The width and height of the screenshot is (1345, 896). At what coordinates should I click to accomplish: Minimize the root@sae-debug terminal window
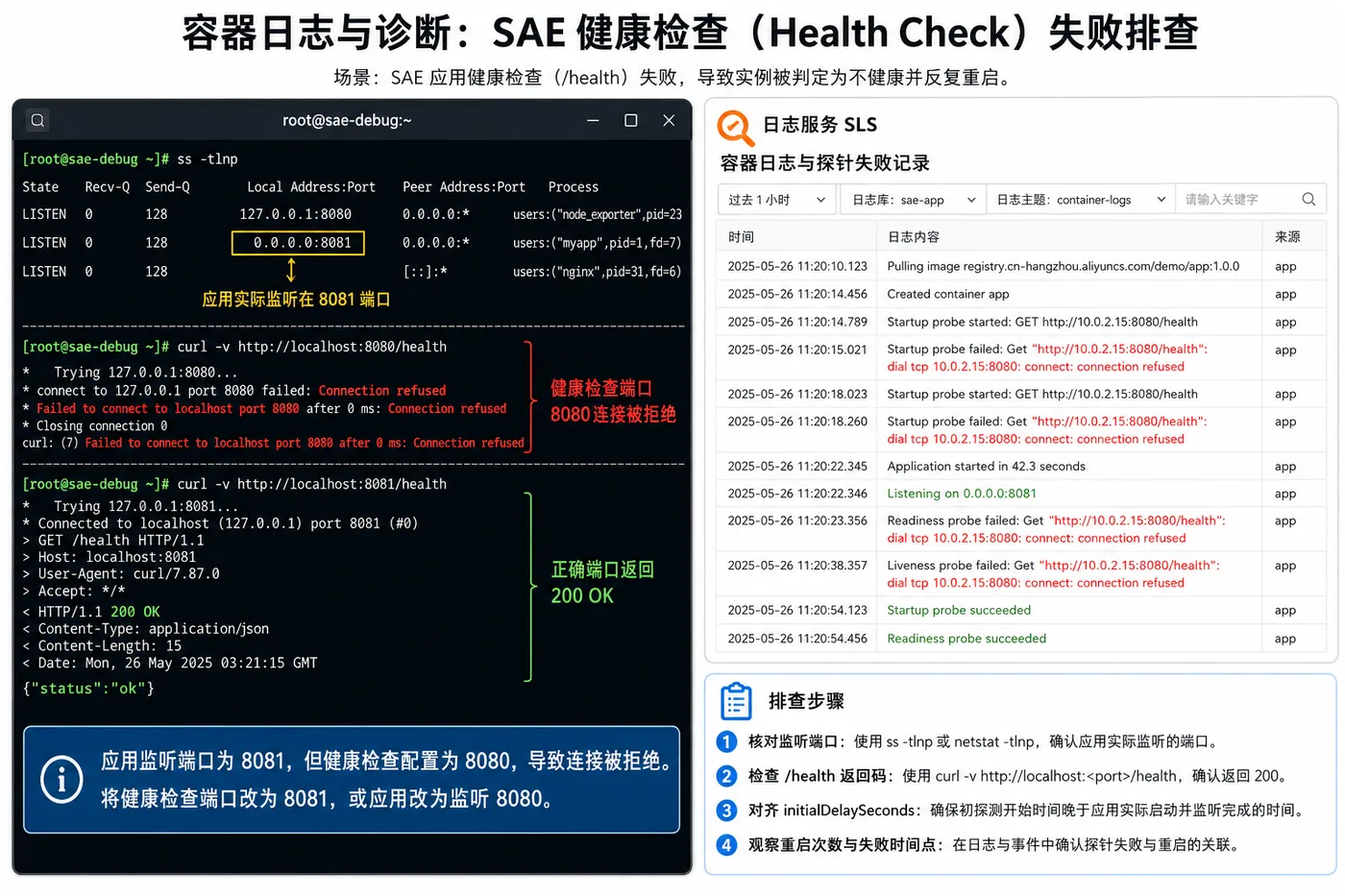coord(593,120)
